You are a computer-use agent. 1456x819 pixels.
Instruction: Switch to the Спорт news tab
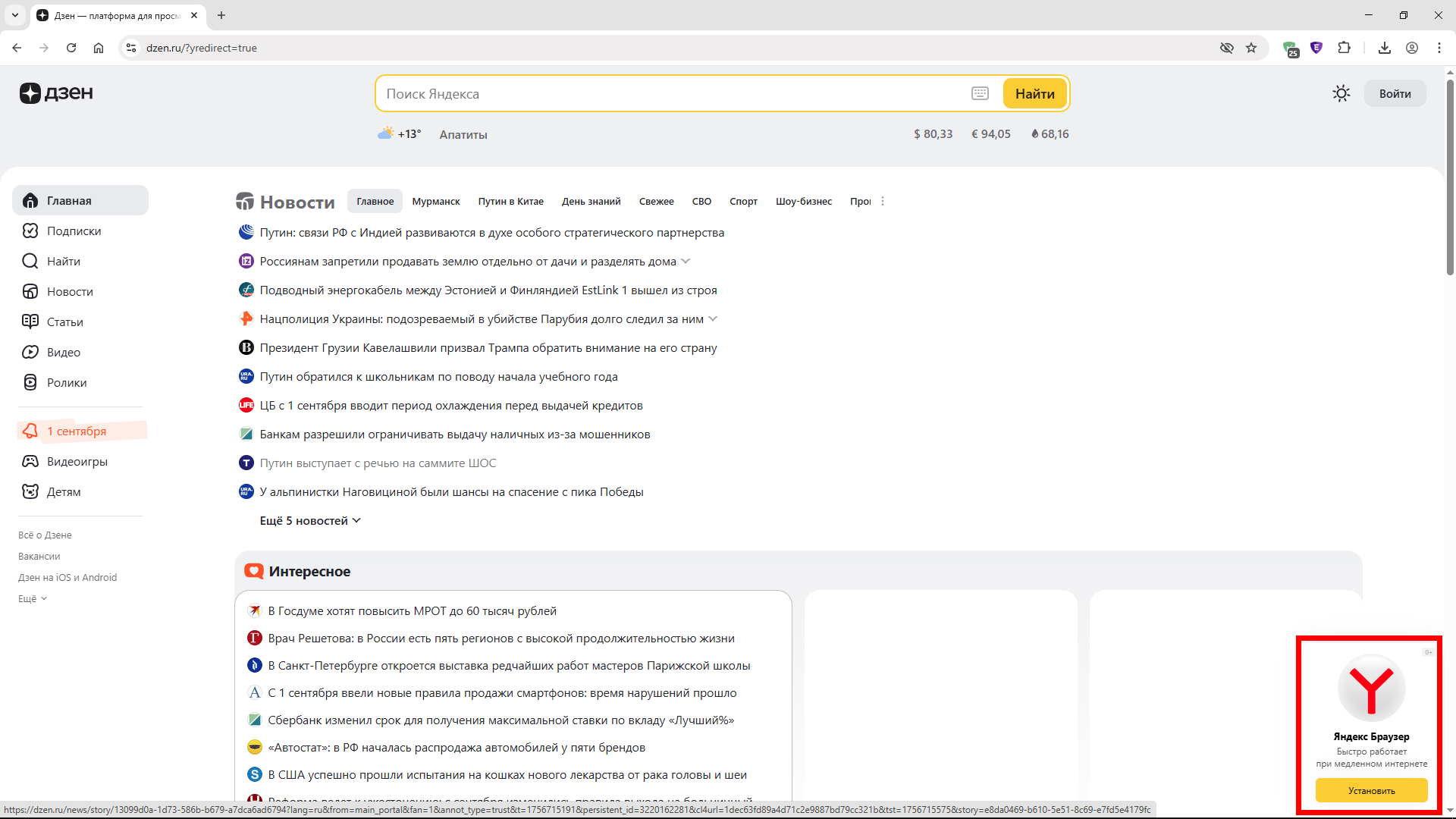click(x=743, y=201)
